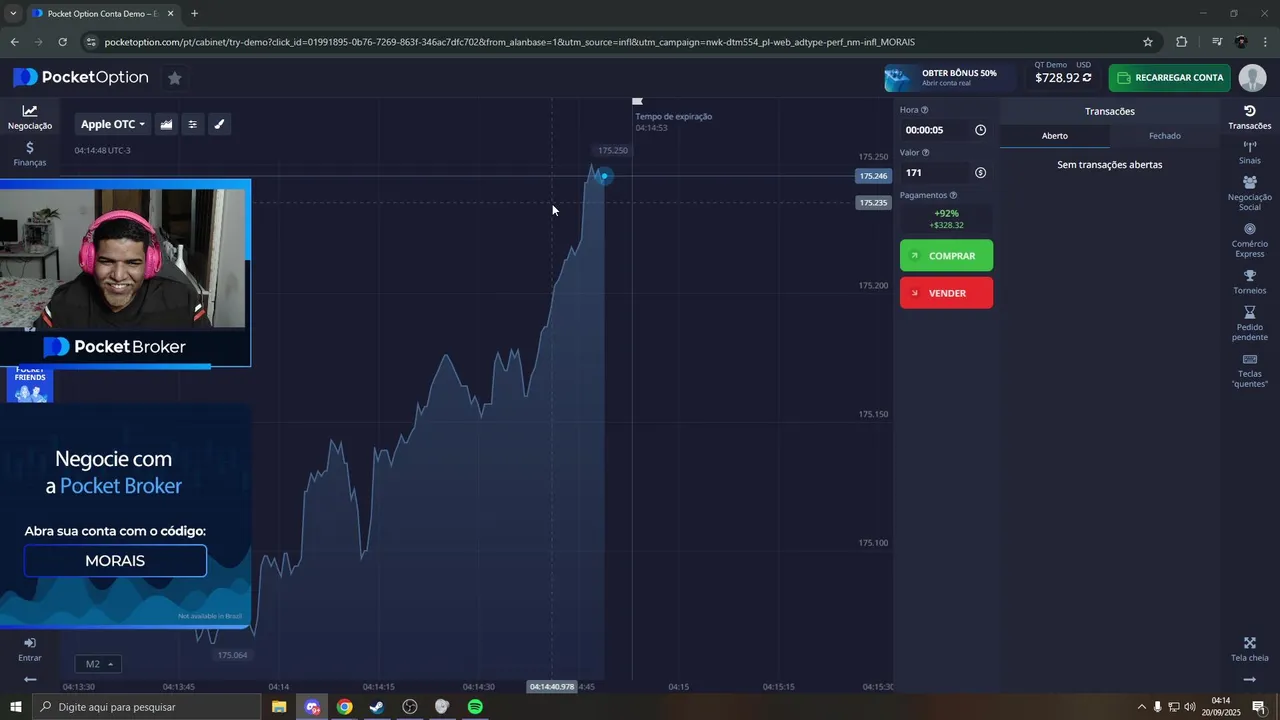Select the drawing brush tool
The image size is (1280, 720).
220,124
